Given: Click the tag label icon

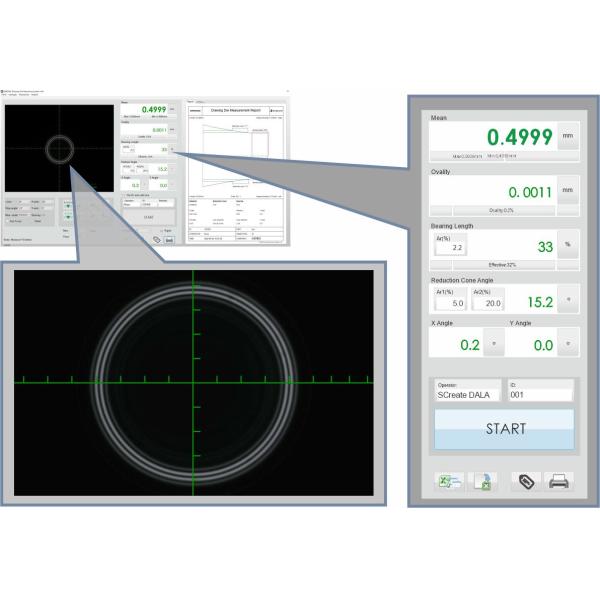Looking at the screenshot, I should pos(525,482).
